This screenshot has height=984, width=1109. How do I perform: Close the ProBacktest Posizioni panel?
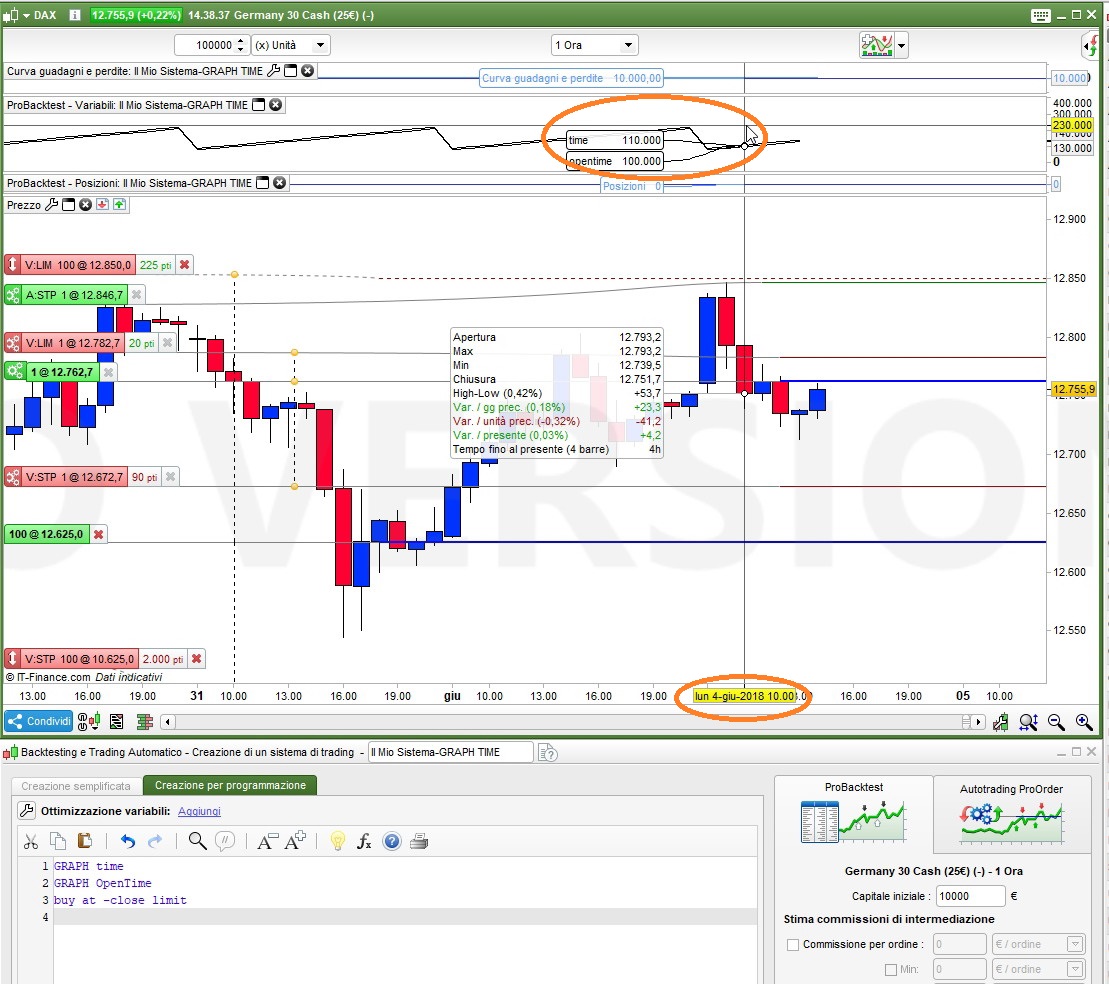click(280, 183)
